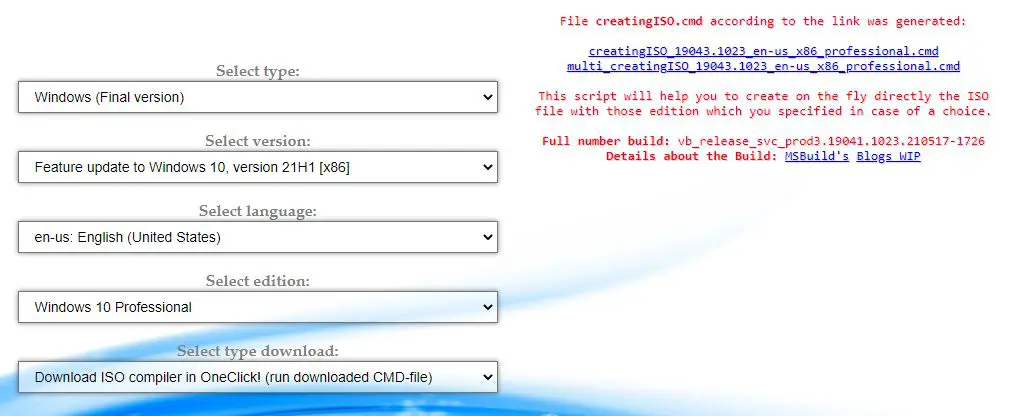Open the Select language dropdown
The height and width of the screenshot is (416, 1012).
click(x=258, y=237)
